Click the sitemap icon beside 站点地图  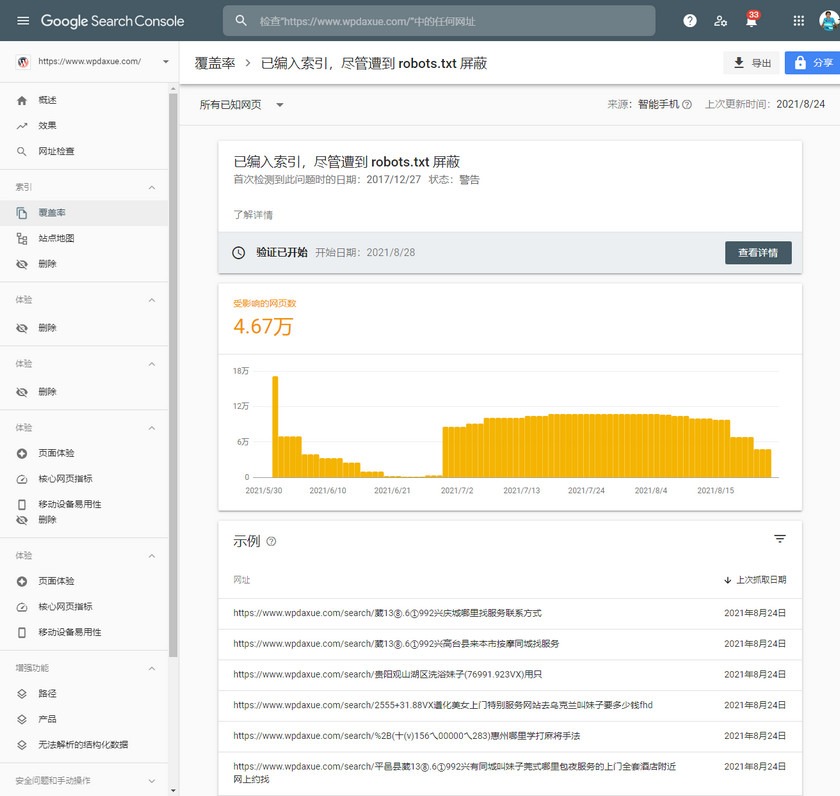21,238
